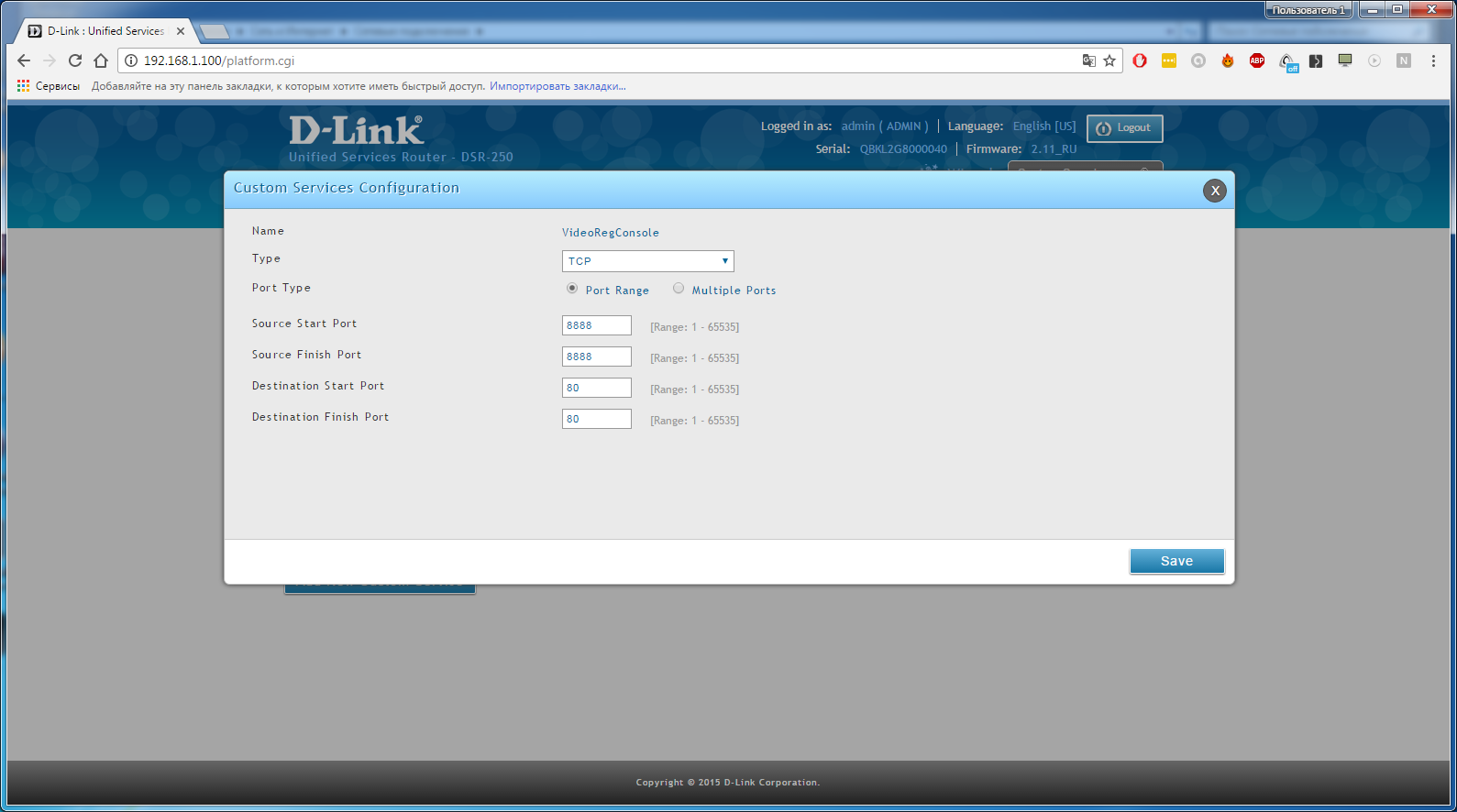The width and height of the screenshot is (1457, 812).
Task: Click the VideoRegConsole name value
Action: click(x=611, y=233)
